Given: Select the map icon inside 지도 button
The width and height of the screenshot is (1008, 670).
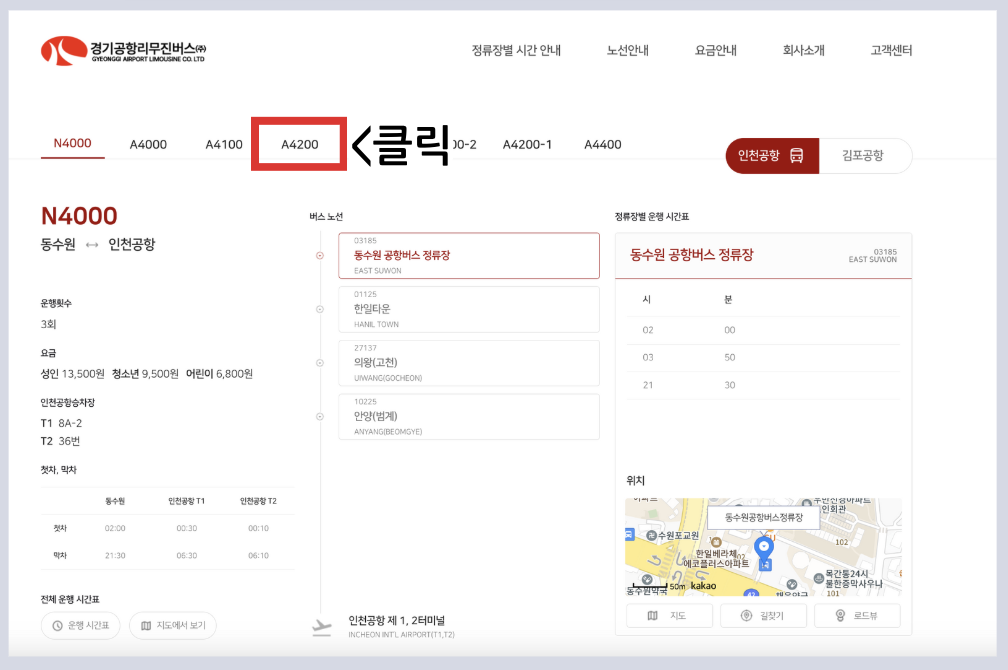Looking at the screenshot, I should [652, 615].
